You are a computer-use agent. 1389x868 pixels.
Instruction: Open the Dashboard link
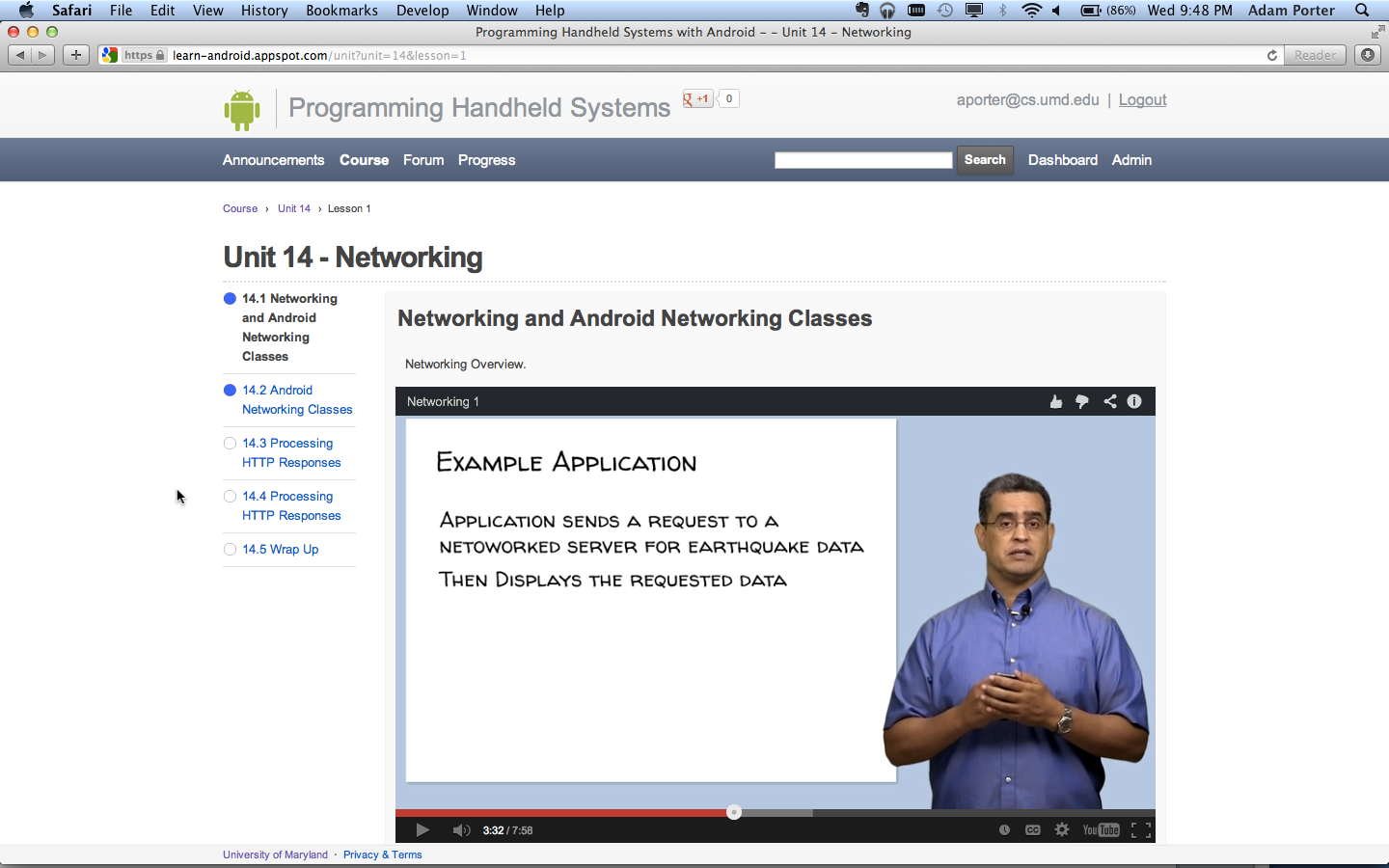coord(1062,160)
